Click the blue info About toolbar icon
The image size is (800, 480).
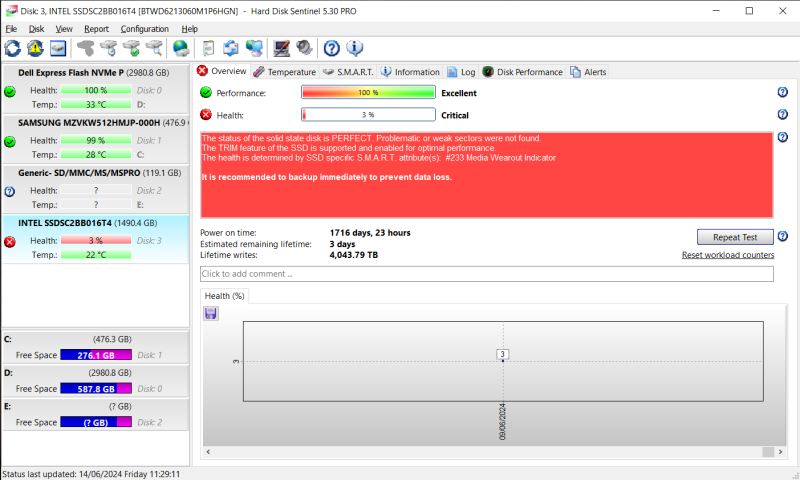click(x=355, y=48)
